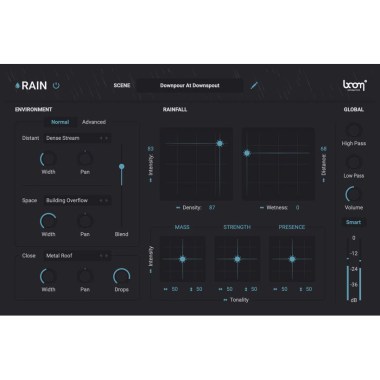Click the Blend slider handle
Screen dimensions: 380x380
[122, 166]
